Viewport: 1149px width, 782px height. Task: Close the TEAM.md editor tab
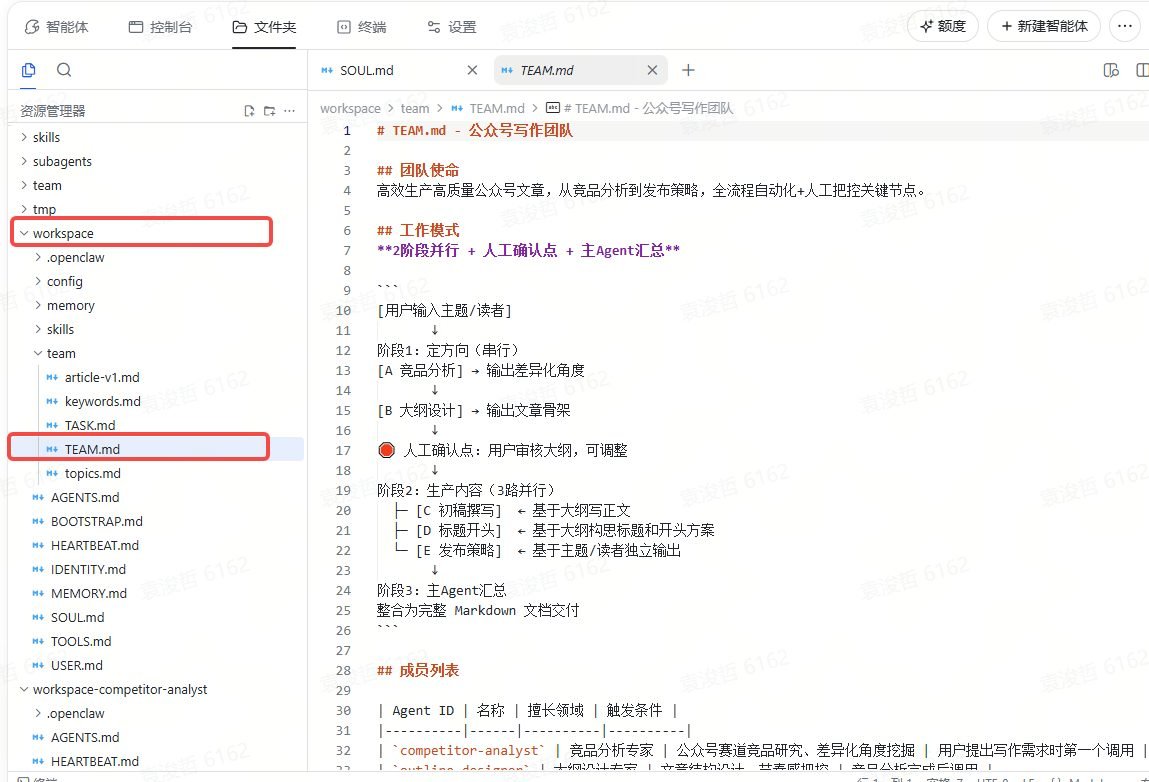point(652,70)
